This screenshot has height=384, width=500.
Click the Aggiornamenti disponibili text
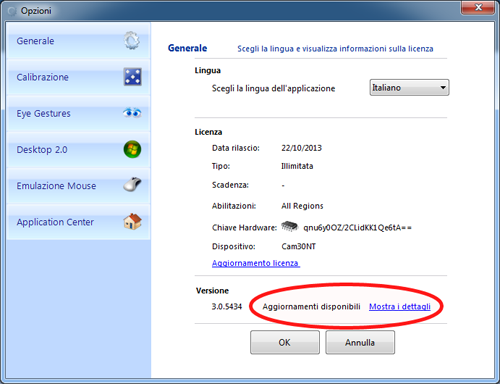click(x=311, y=307)
